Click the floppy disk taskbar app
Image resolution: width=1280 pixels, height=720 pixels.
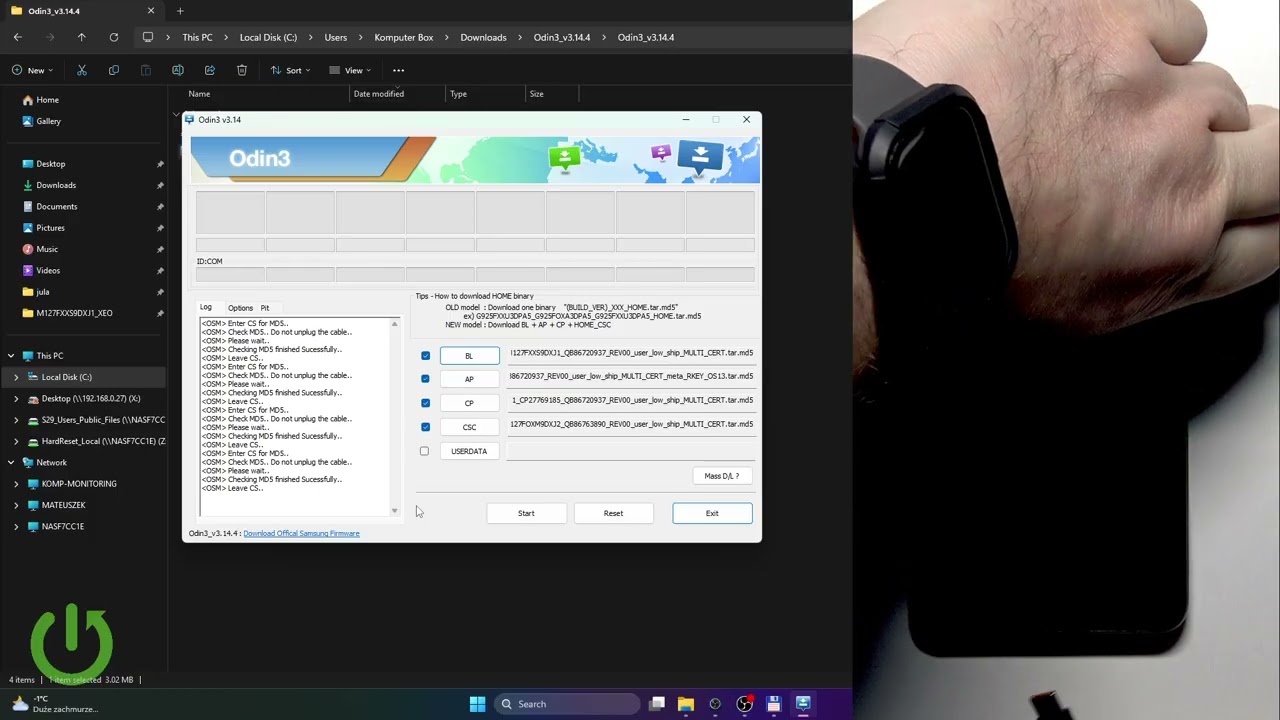(x=773, y=704)
